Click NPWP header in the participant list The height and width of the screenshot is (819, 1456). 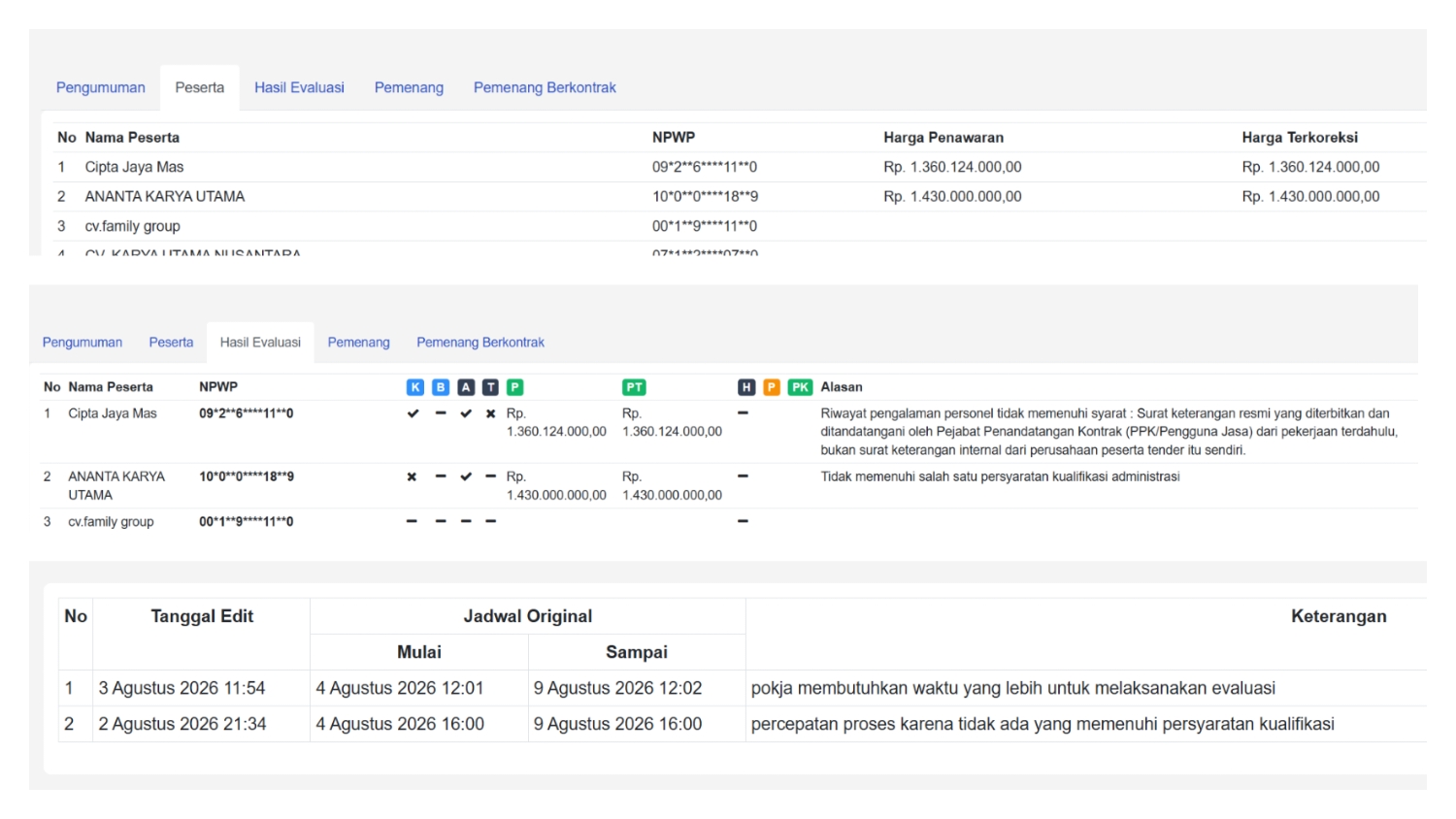[674, 138]
